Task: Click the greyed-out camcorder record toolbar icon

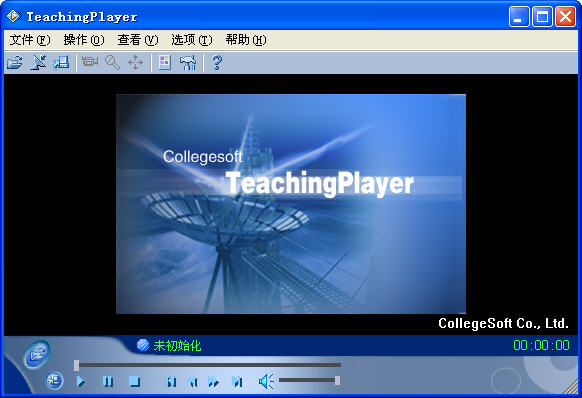Action: click(x=90, y=62)
